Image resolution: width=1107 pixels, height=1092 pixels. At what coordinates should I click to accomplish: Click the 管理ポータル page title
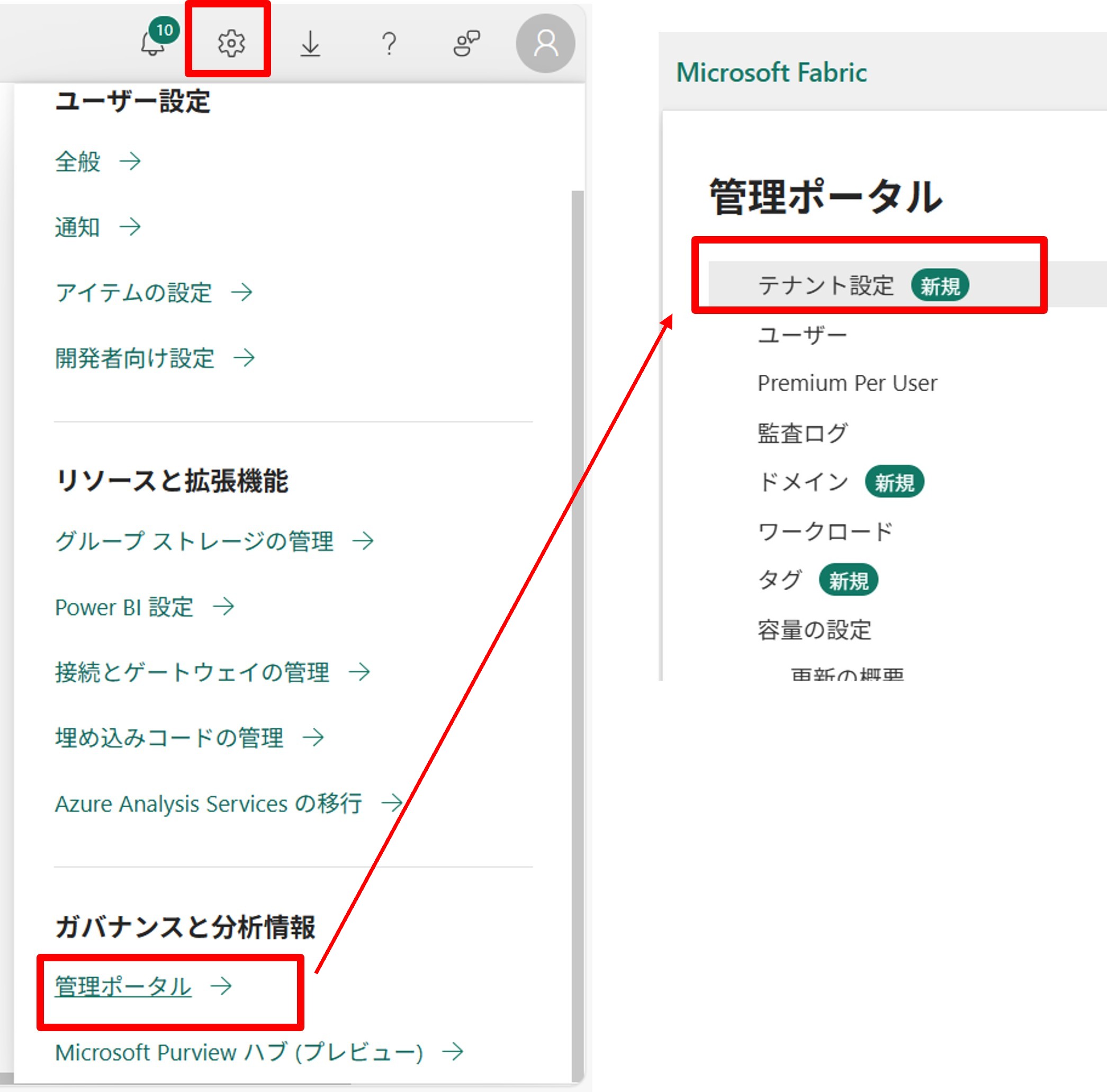tap(826, 197)
